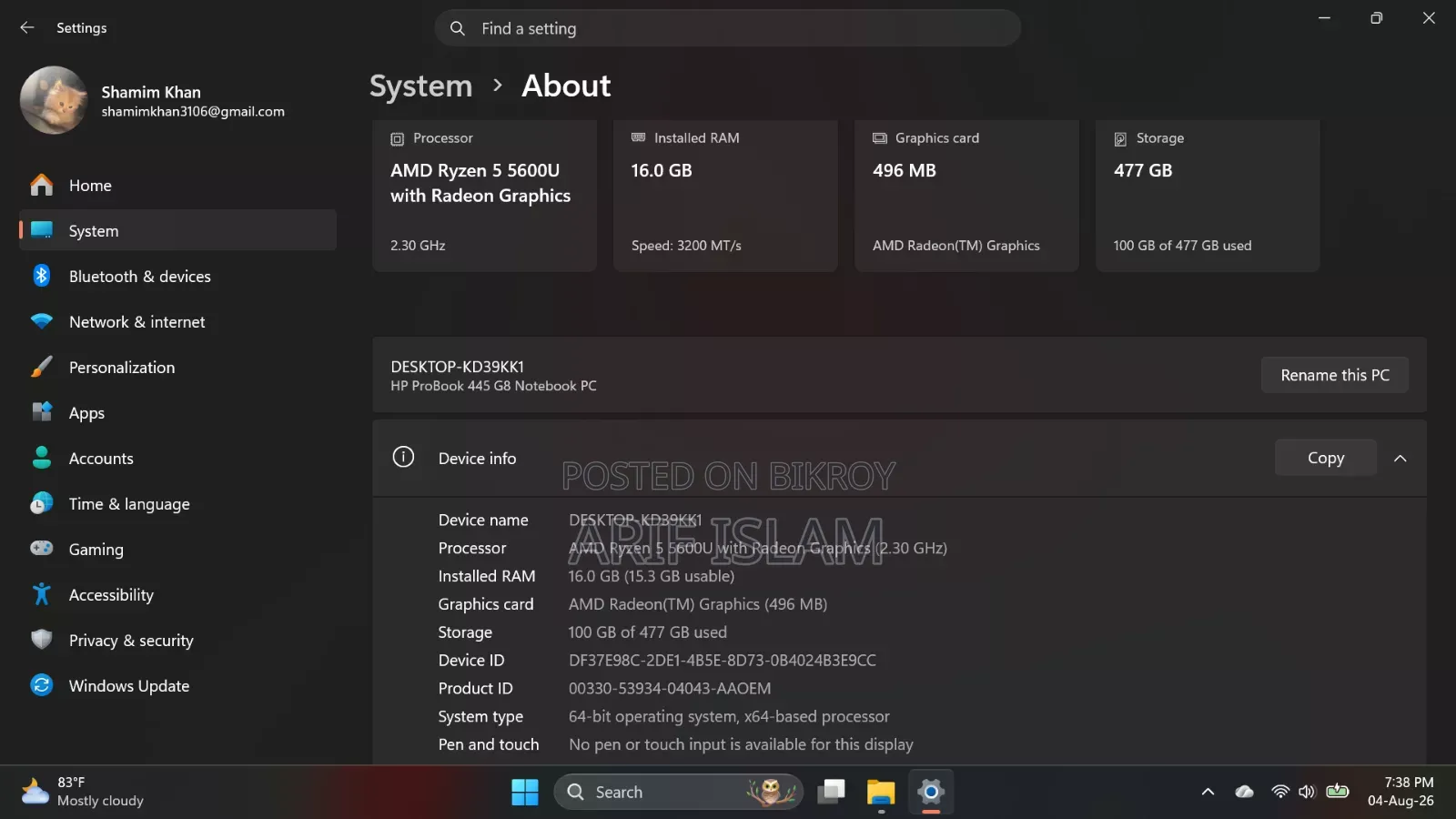
Task: Click the Device info circle-i icon
Action: 403,457
